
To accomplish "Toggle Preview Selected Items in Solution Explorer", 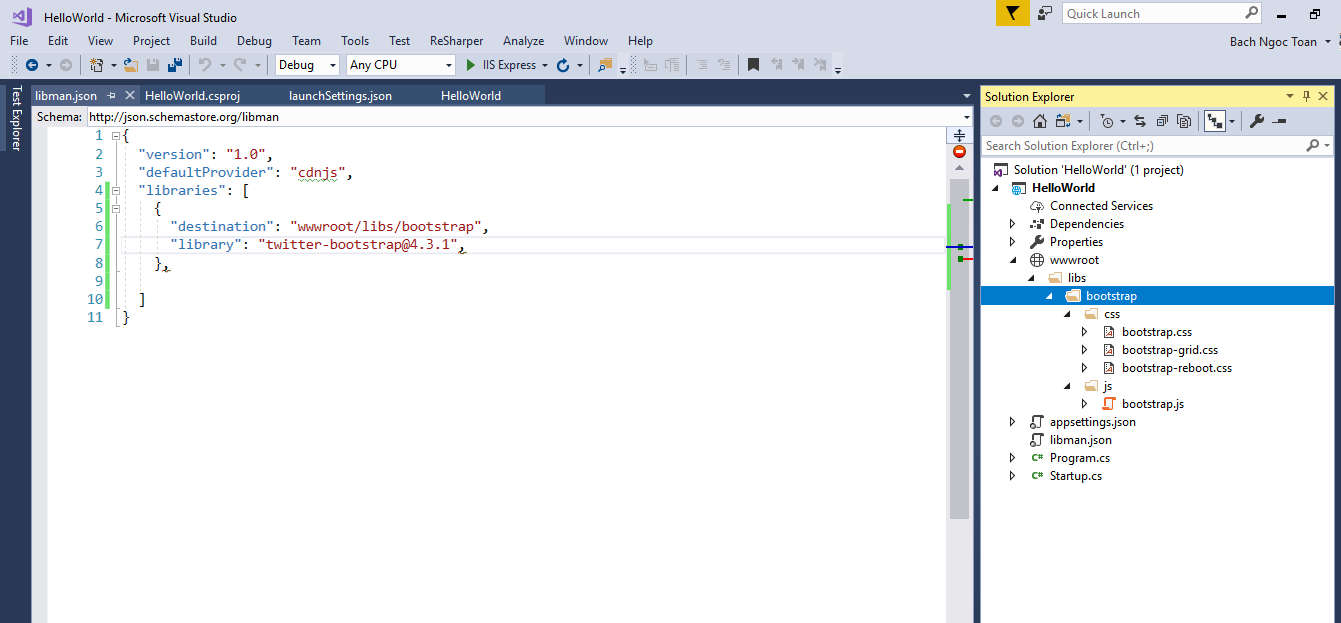I will pyautogui.click(x=1214, y=120).
